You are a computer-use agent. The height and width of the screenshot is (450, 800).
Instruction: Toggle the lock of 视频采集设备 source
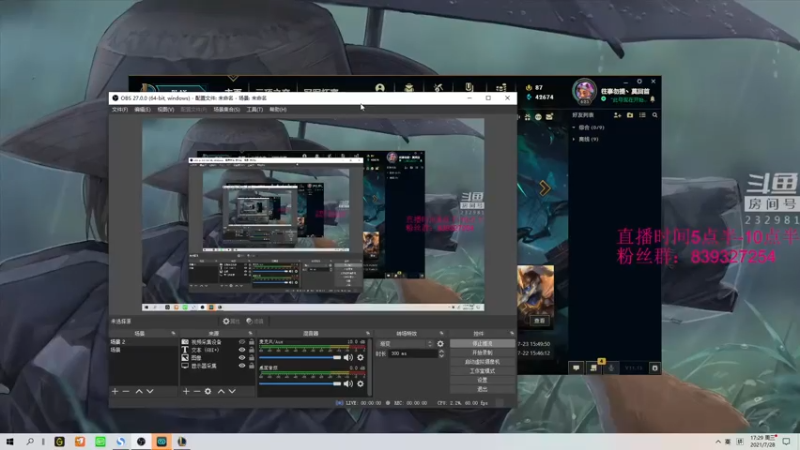pyautogui.click(x=252, y=342)
